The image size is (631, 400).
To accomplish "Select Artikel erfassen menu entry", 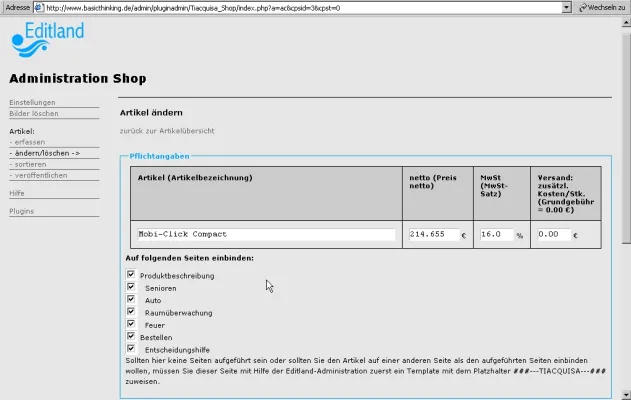I will (x=27, y=142).
